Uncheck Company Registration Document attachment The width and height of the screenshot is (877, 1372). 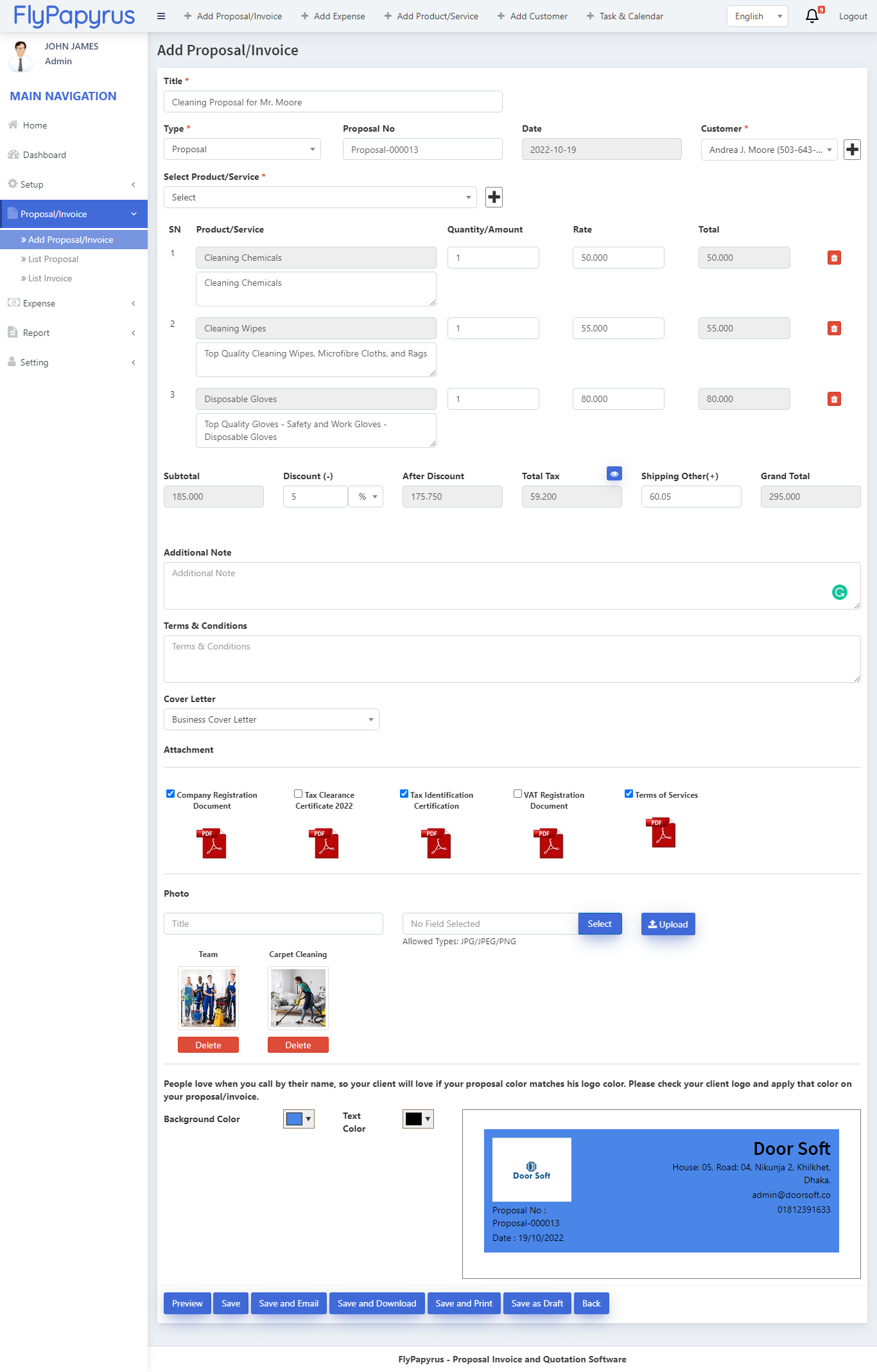[x=171, y=794]
